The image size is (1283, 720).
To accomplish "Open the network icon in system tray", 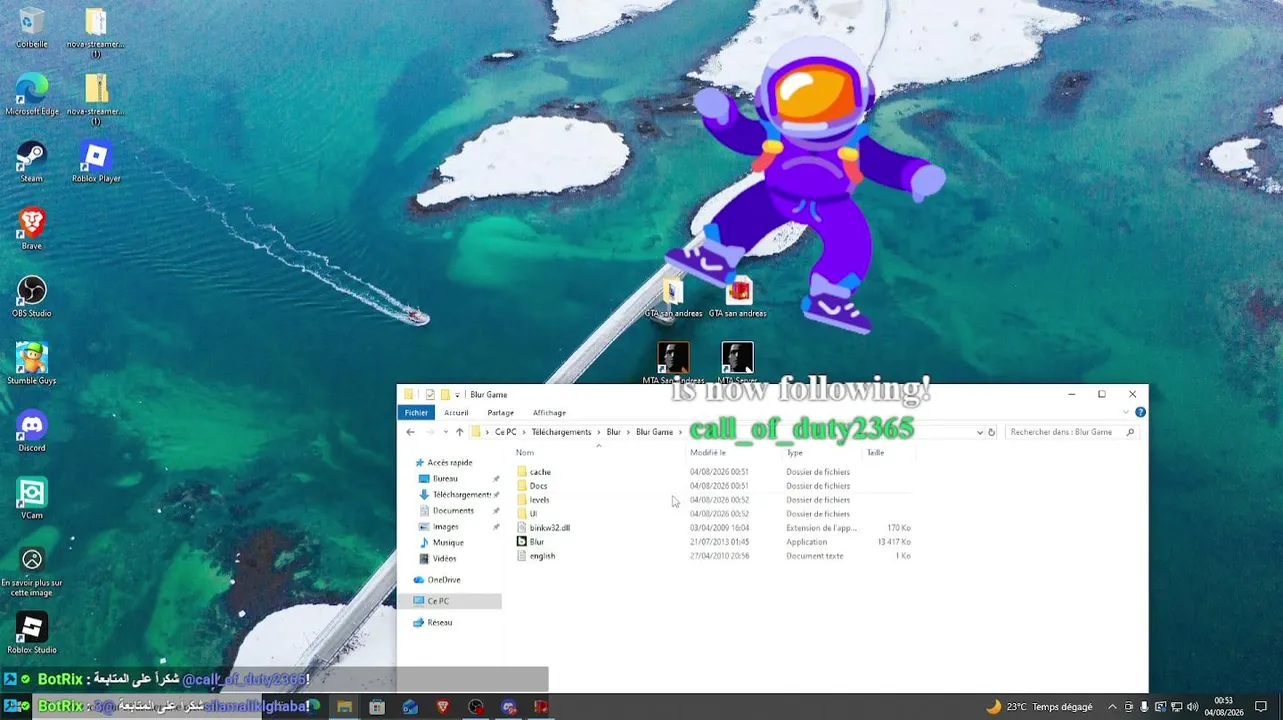I will coord(1176,707).
